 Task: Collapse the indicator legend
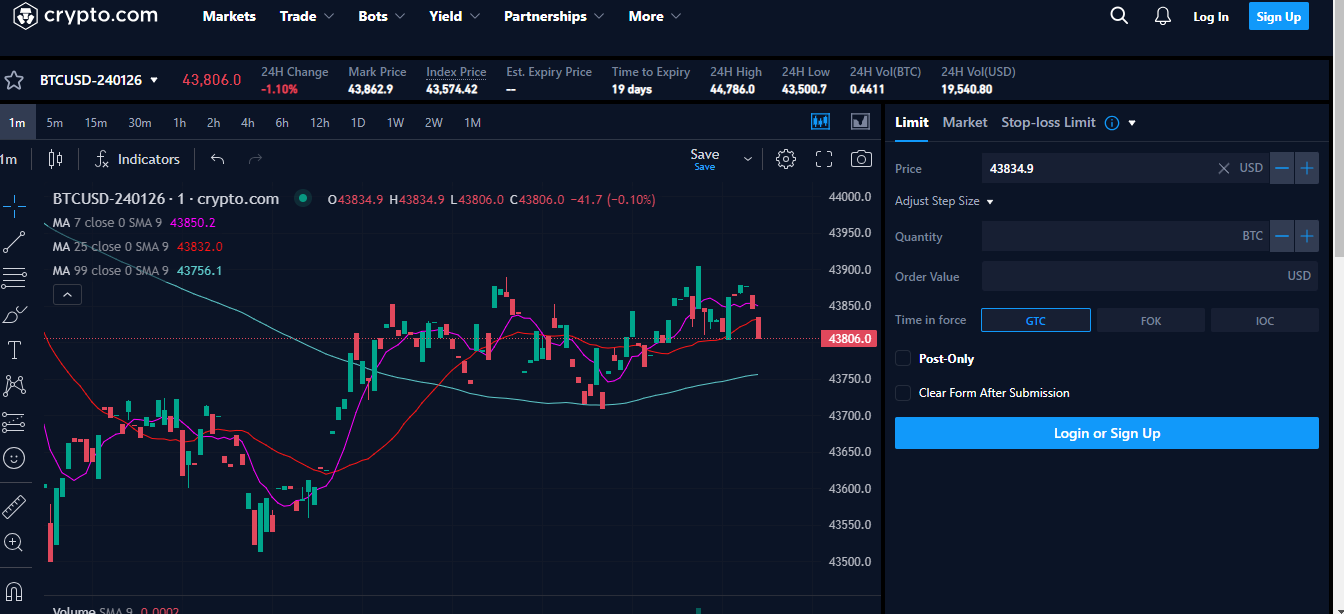coord(67,294)
